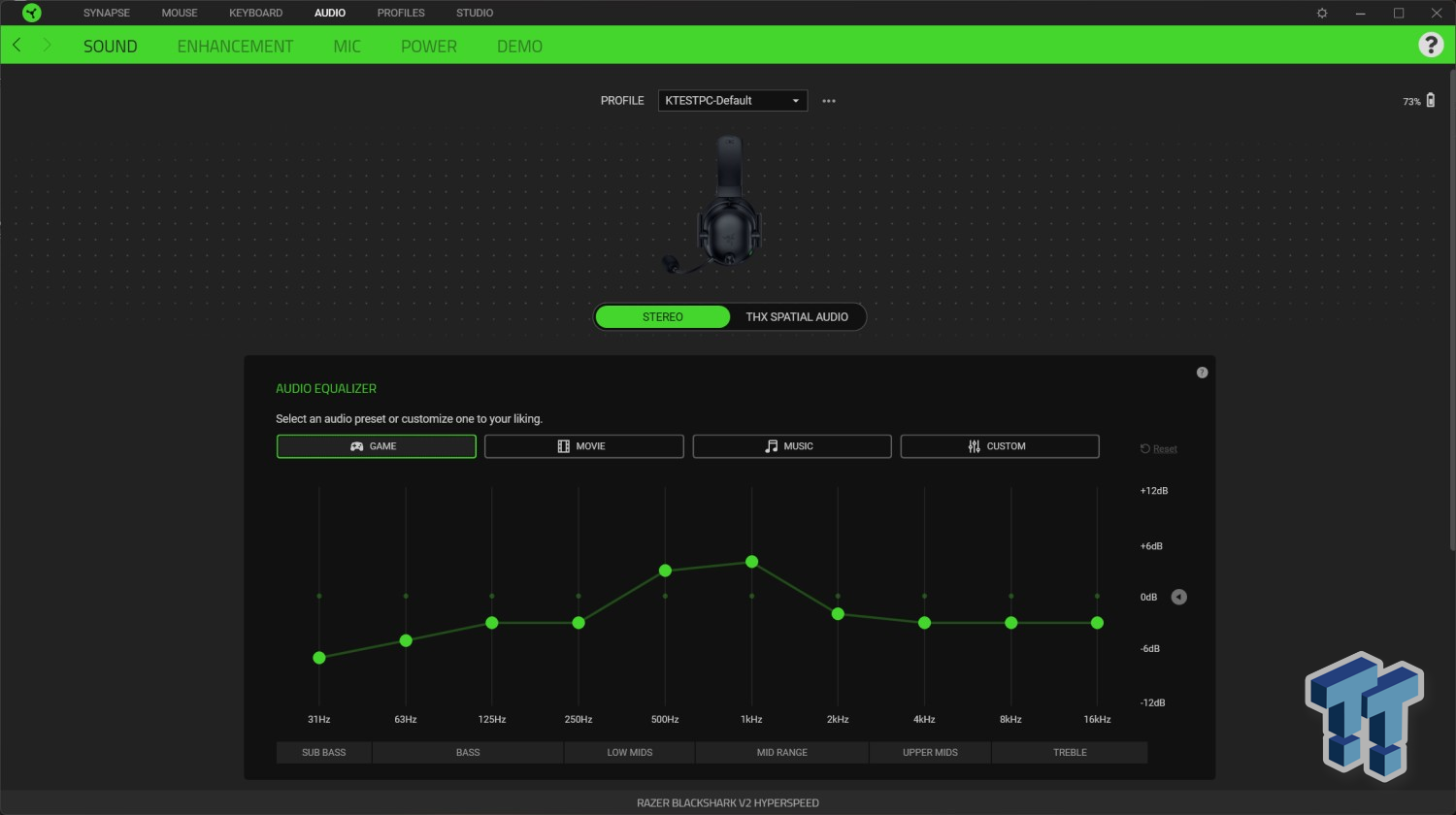Click the 4kHz slider handle
Viewport: 1456px width, 815px height.
[924, 623]
